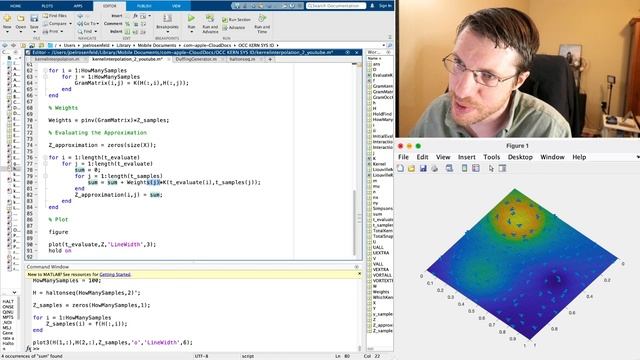Collapse the for loop at line 76
The image size is (640, 360).
(x=45, y=158)
